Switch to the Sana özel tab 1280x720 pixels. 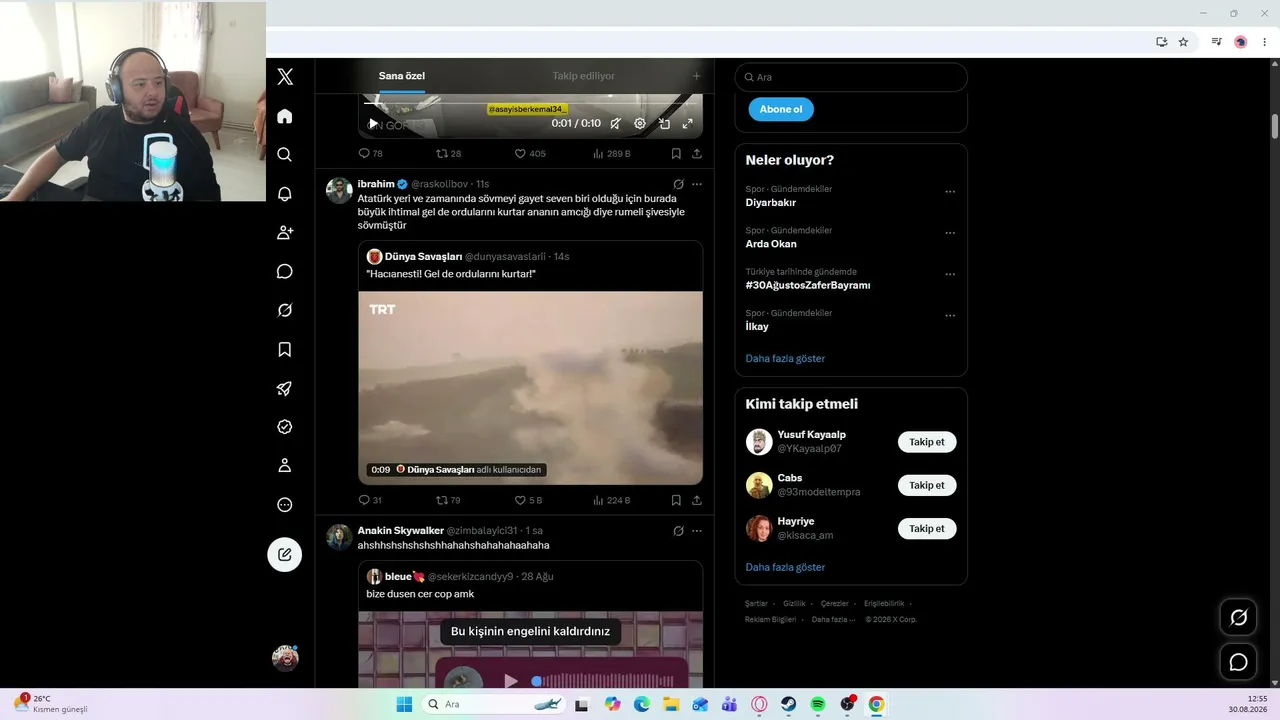point(402,76)
